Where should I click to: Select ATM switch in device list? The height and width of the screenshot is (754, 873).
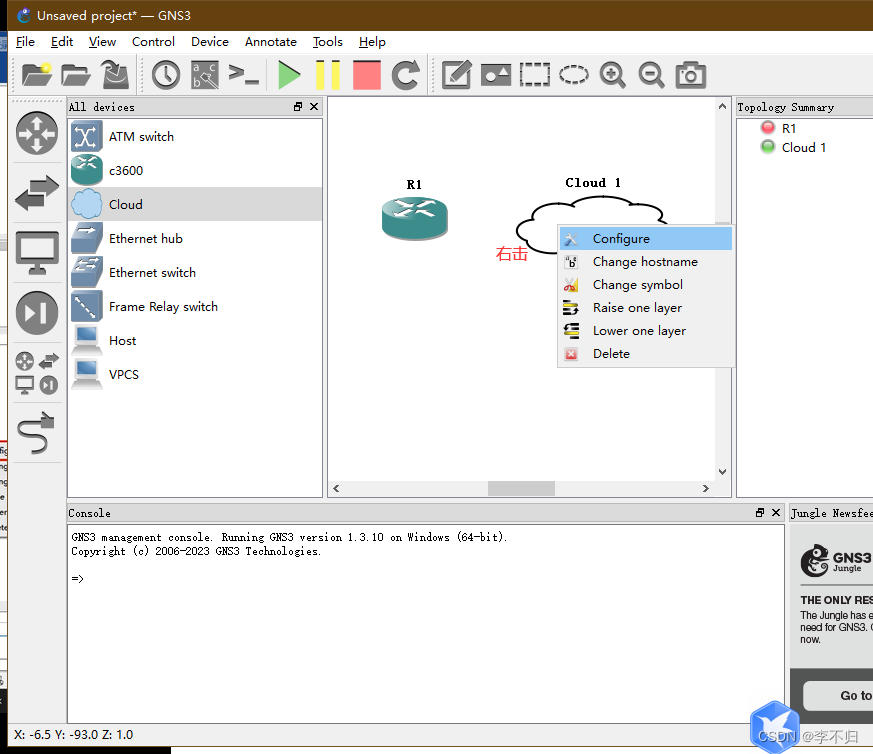tap(195, 136)
